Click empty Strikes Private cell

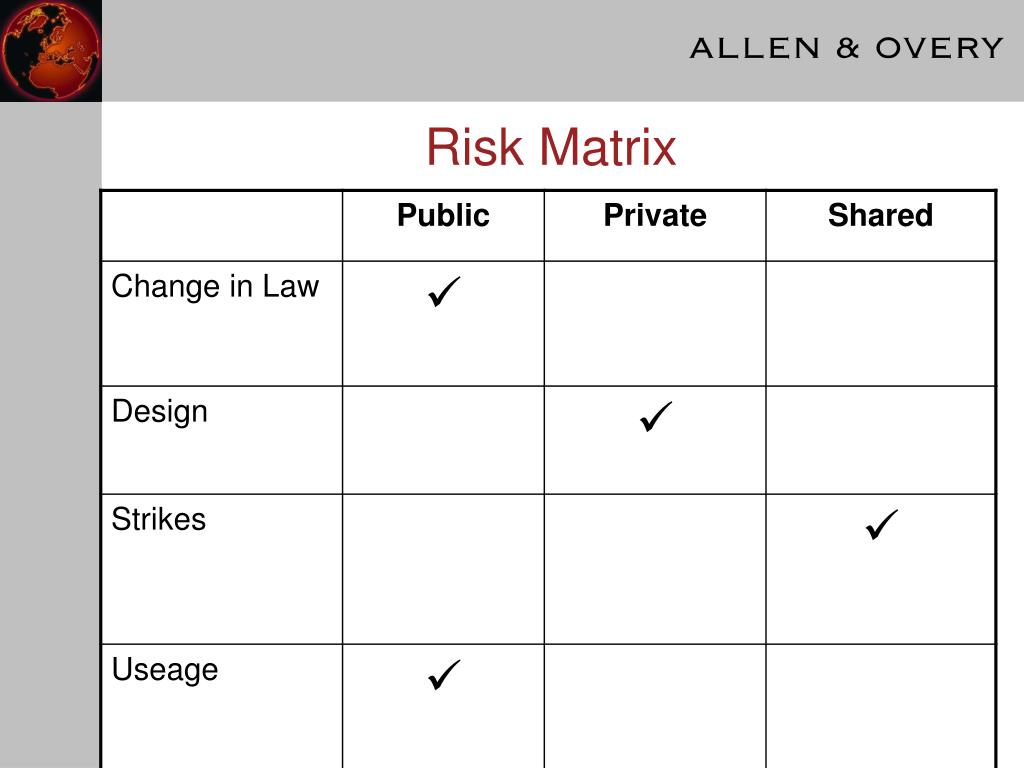coord(655,569)
